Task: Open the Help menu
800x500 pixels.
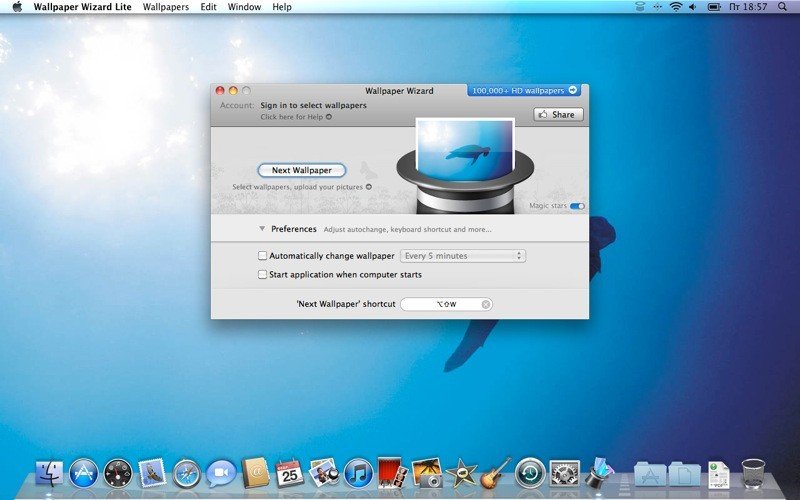Action: coord(282,7)
